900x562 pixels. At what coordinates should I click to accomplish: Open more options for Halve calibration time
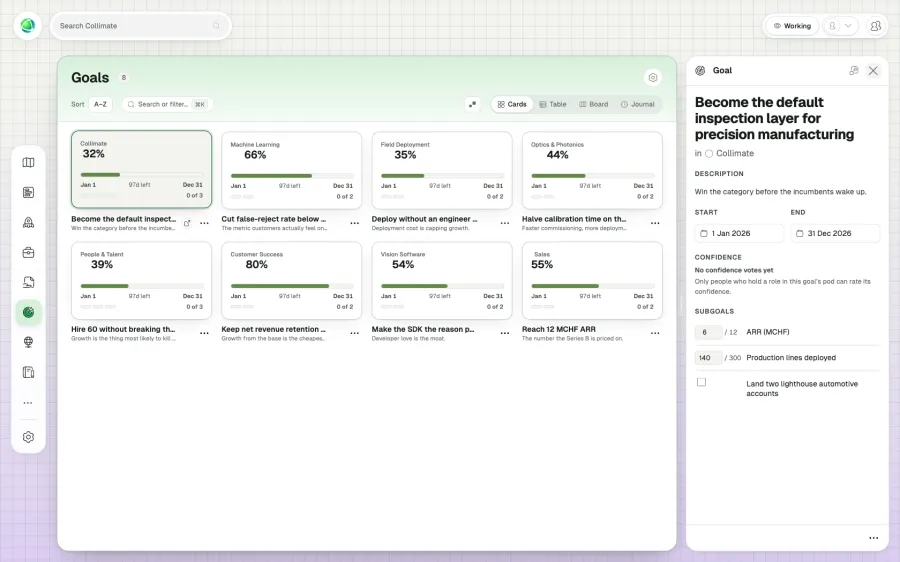click(655, 223)
